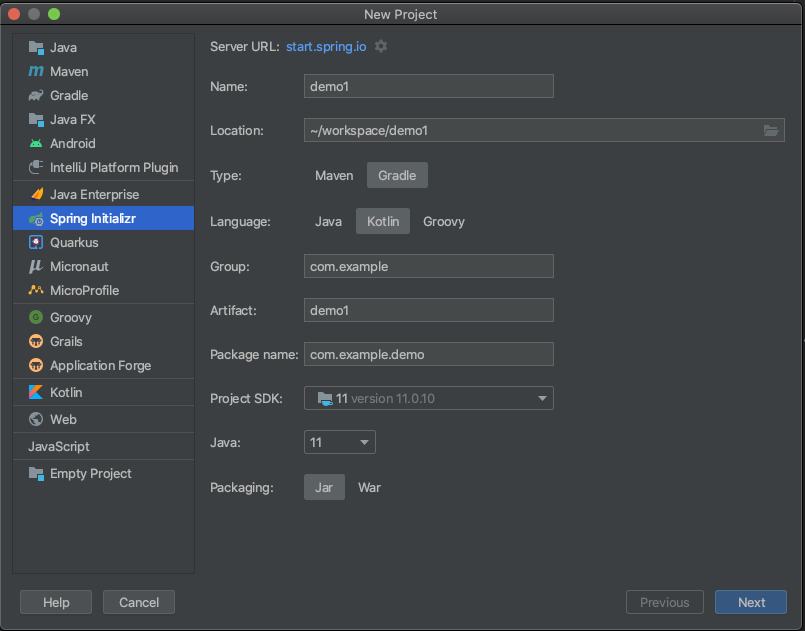Focus the Group input field
Screen dimensions: 805x631
[x=429, y=266]
